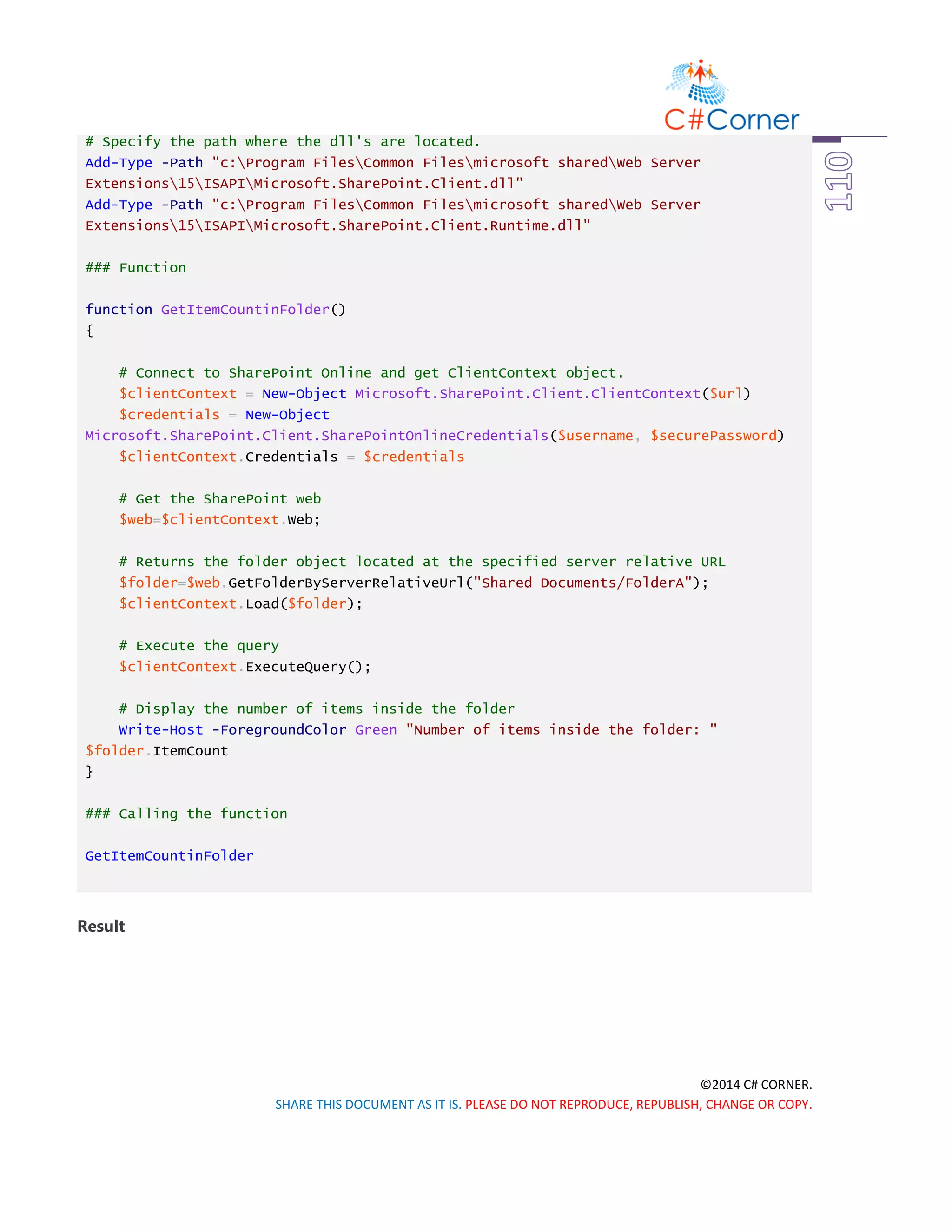The image size is (952, 1232).
Task: Click the 'Microsoft.SharePoint.Client.SharePointOnlineCredentials' line
Action: coord(434,436)
